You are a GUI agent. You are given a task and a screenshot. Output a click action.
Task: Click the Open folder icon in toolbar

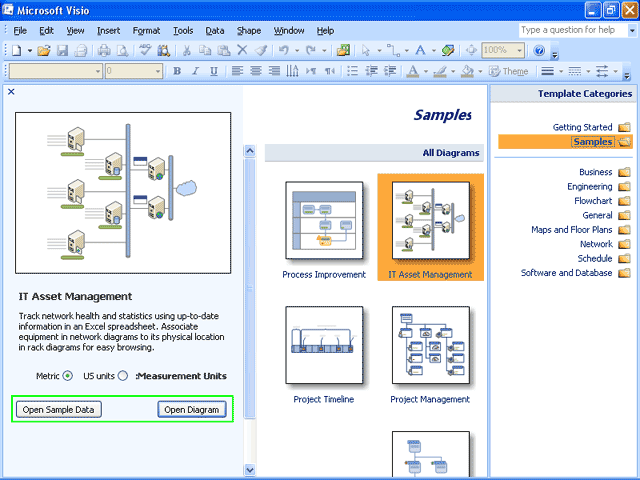[x=45, y=50]
